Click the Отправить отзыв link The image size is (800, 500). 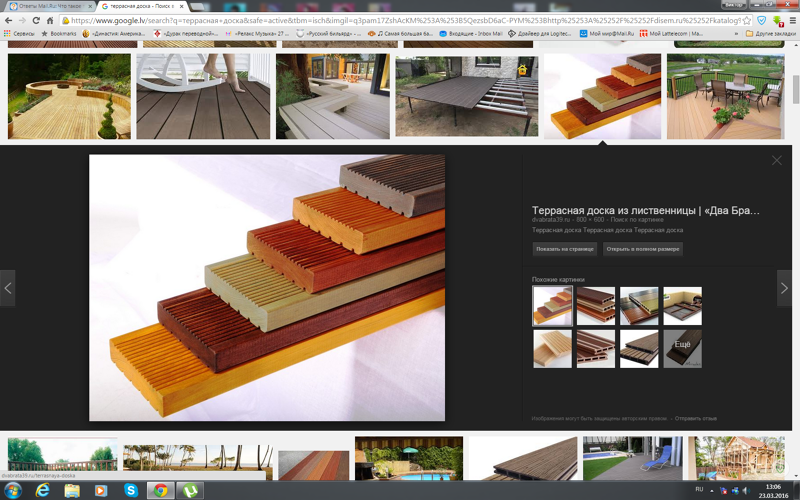tap(695, 418)
